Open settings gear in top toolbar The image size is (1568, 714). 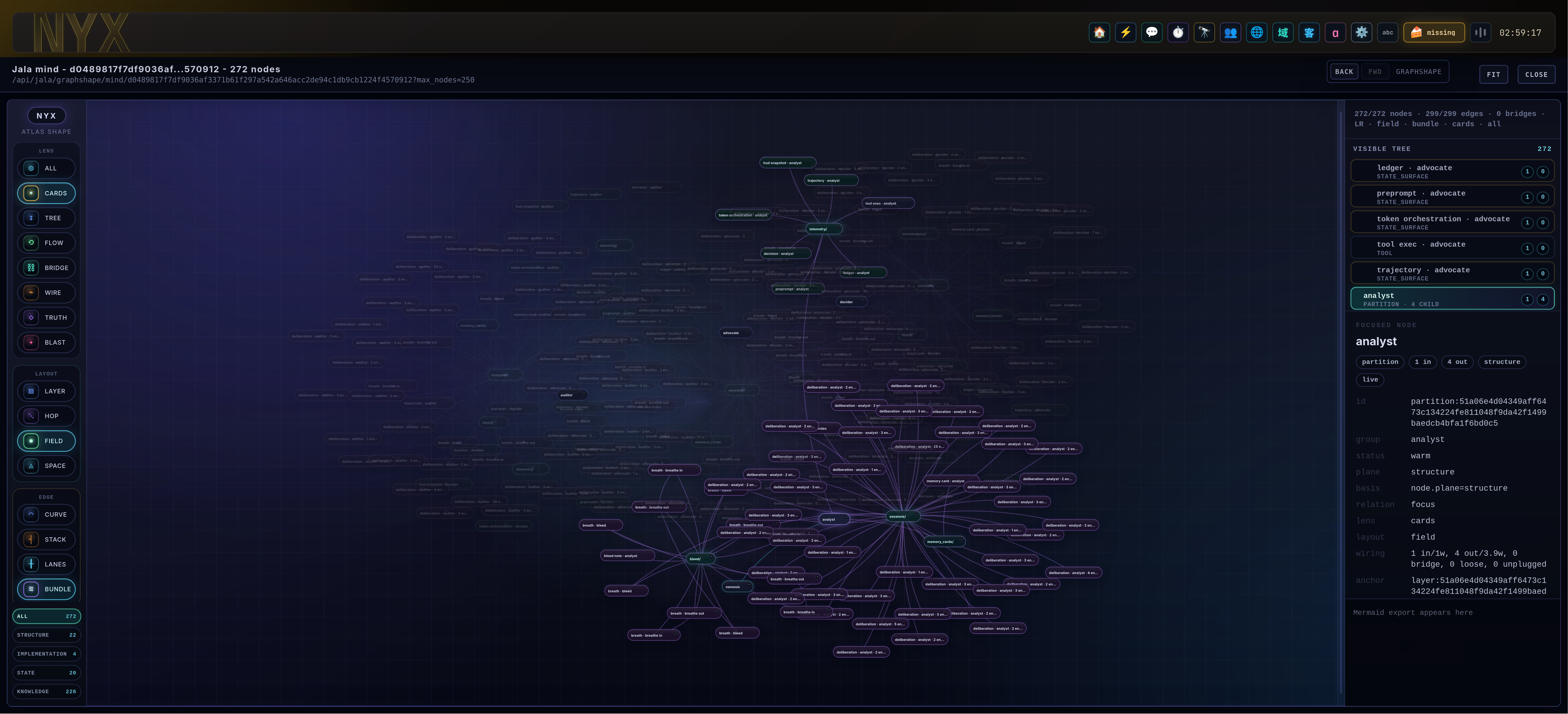[x=1361, y=32]
